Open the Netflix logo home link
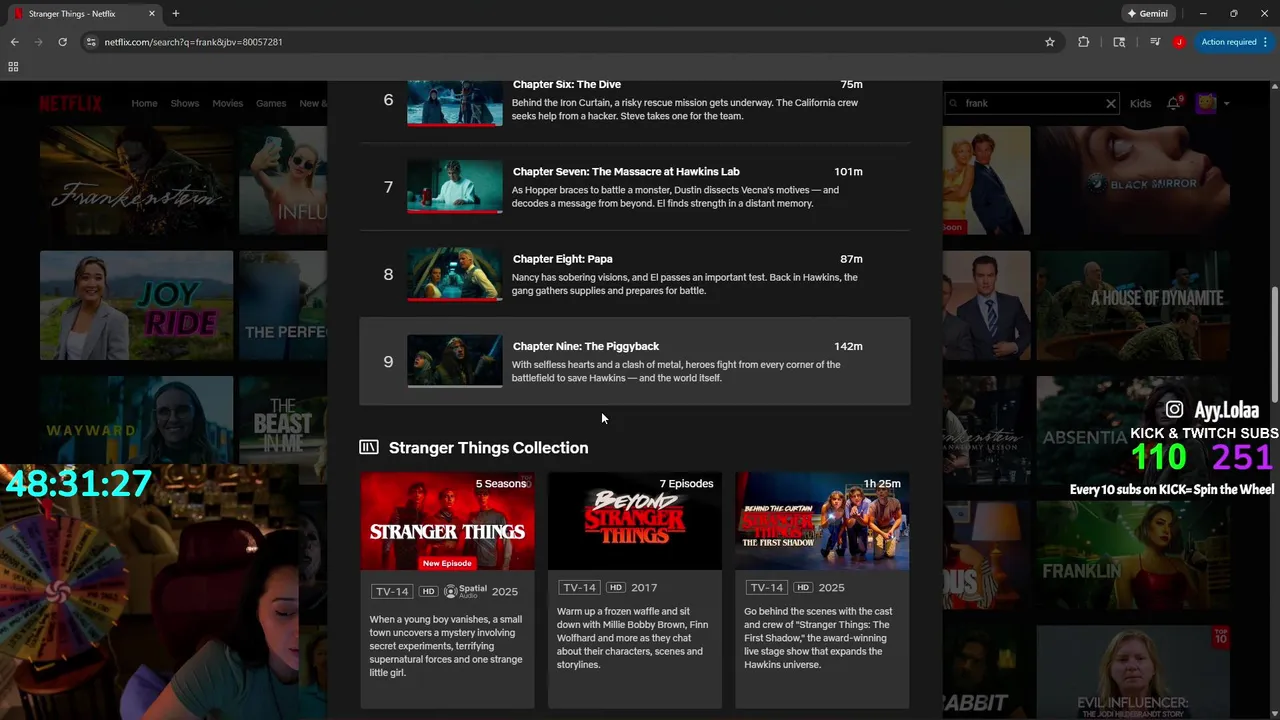This screenshot has height=720, width=1280. pos(71,103)
